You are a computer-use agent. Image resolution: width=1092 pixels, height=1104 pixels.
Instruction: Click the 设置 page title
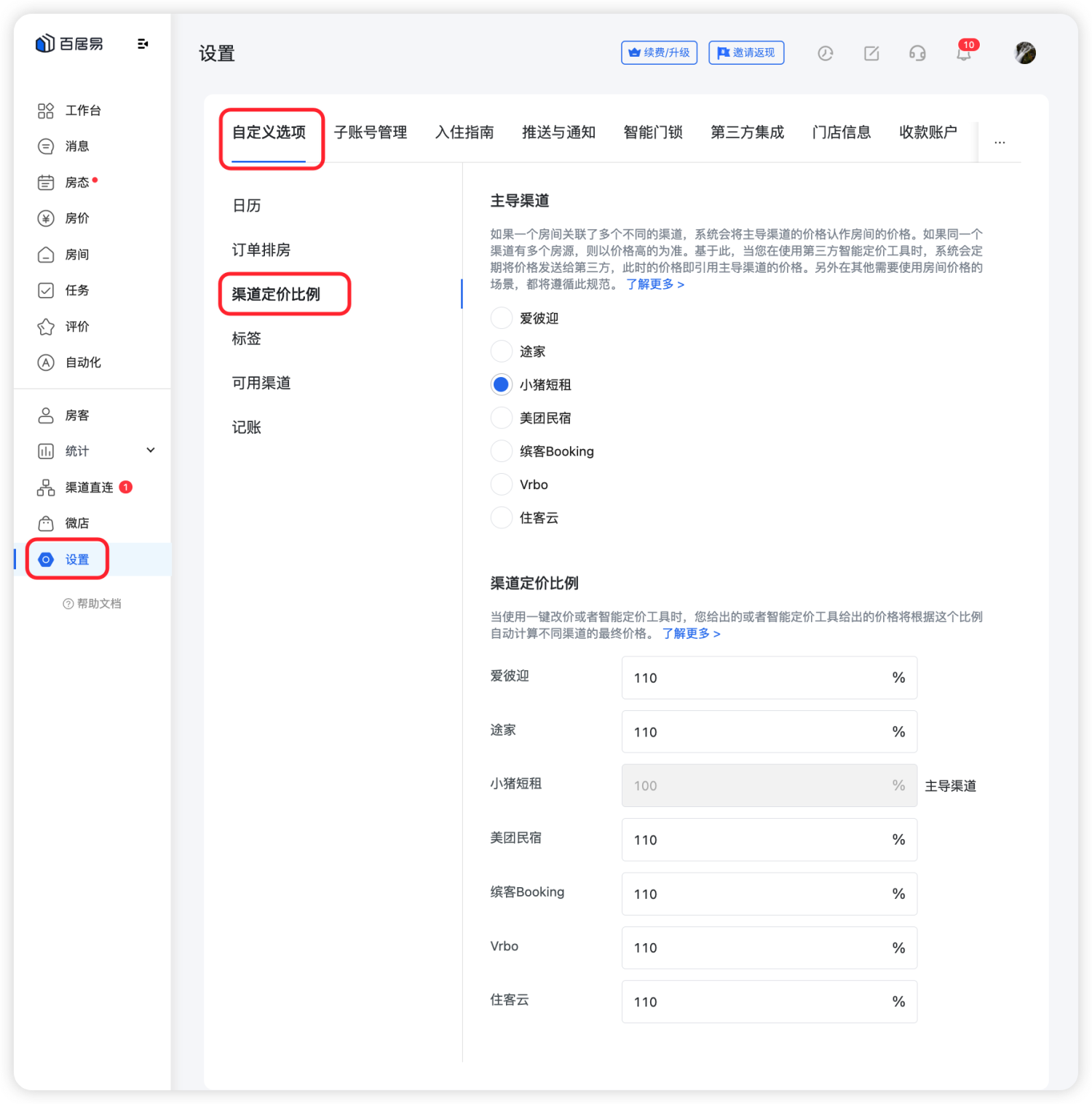(217, 54)
